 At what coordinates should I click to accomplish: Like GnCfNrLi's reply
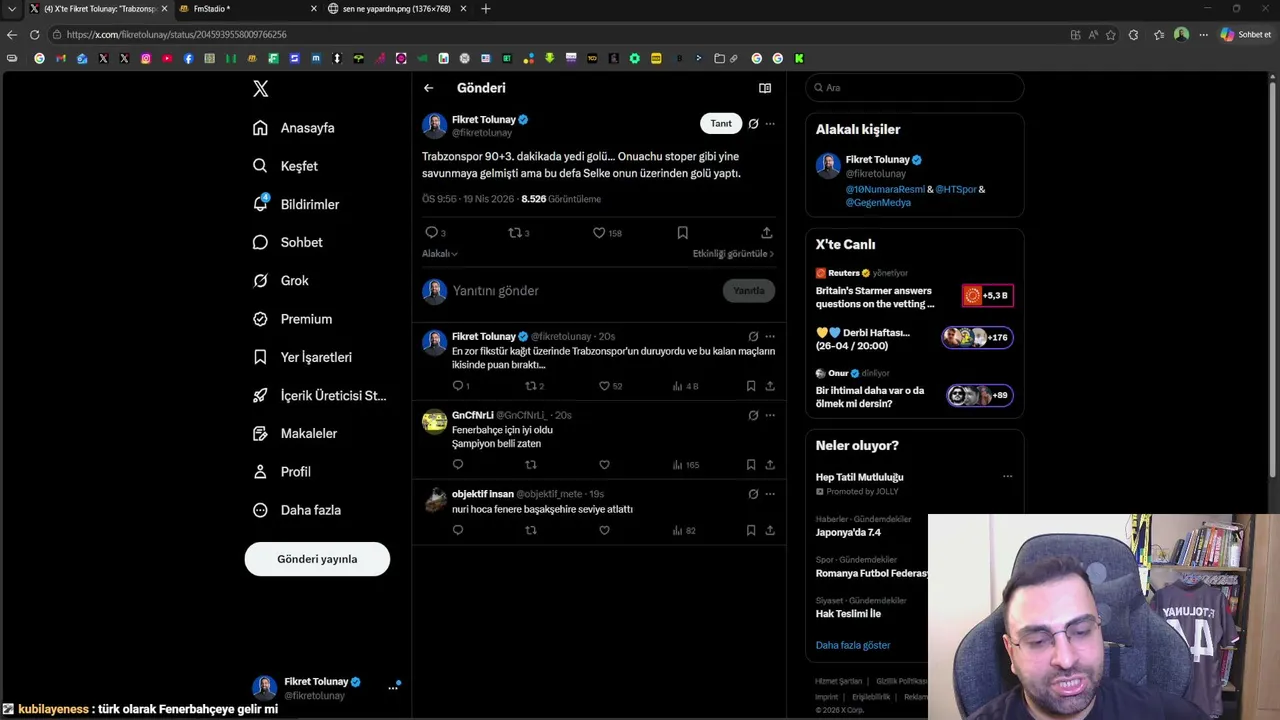click(x=604, y=465)
